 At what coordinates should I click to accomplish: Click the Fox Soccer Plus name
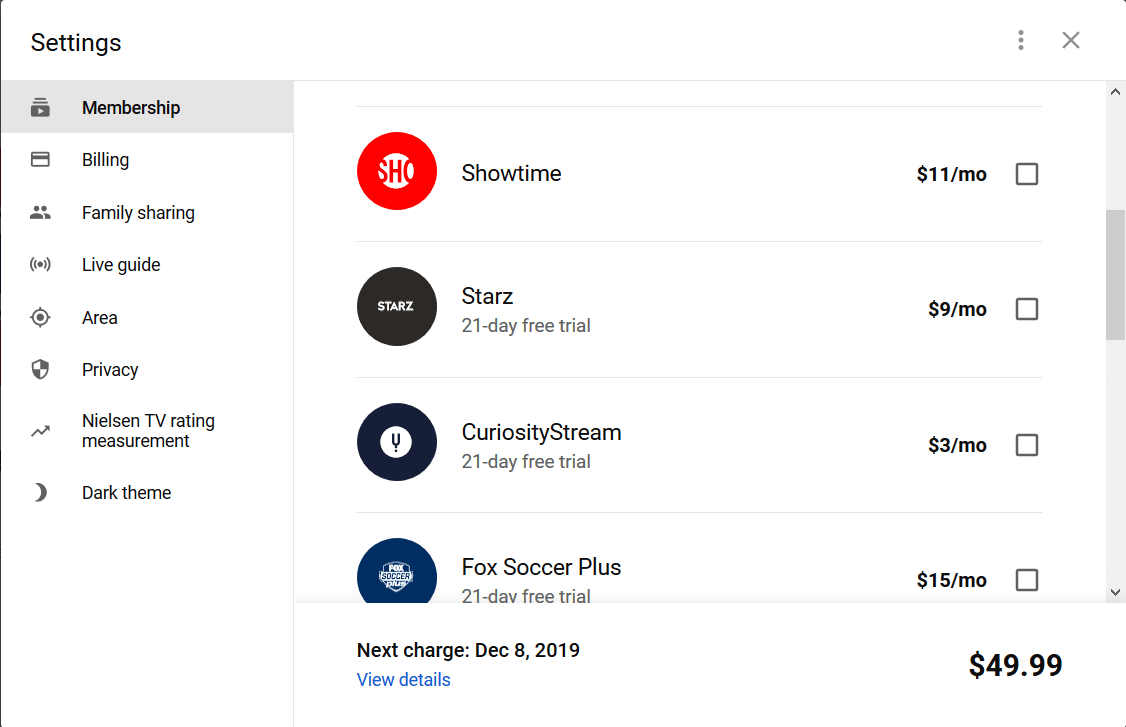pyautogui.click(x=541, y=567)
